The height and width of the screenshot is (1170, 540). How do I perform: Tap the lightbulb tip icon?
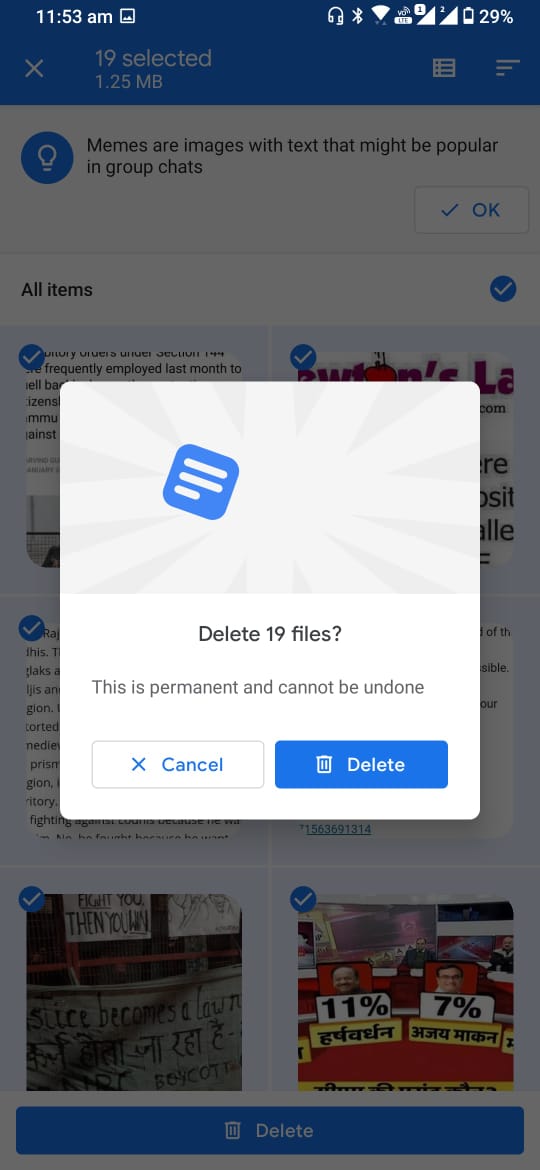tap(47, 157)
